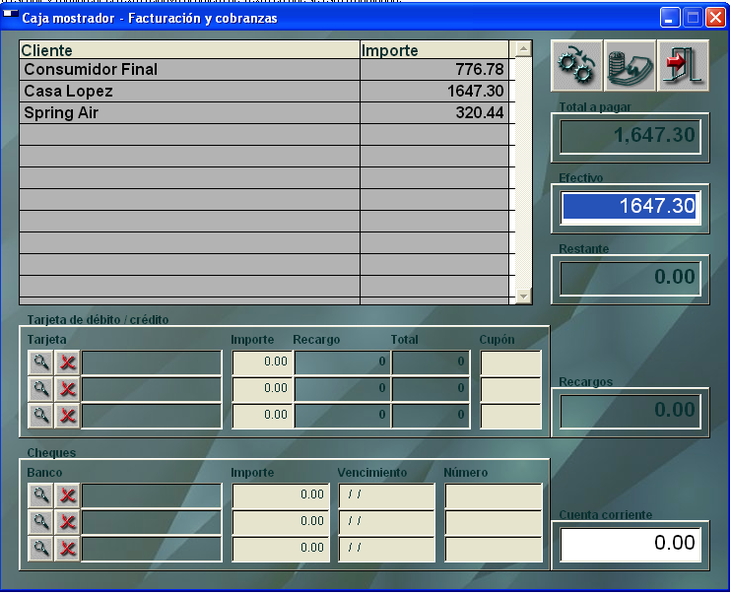Click first Banco name field
Viewport: 730px width, 593px height.
tap(151, 495)
